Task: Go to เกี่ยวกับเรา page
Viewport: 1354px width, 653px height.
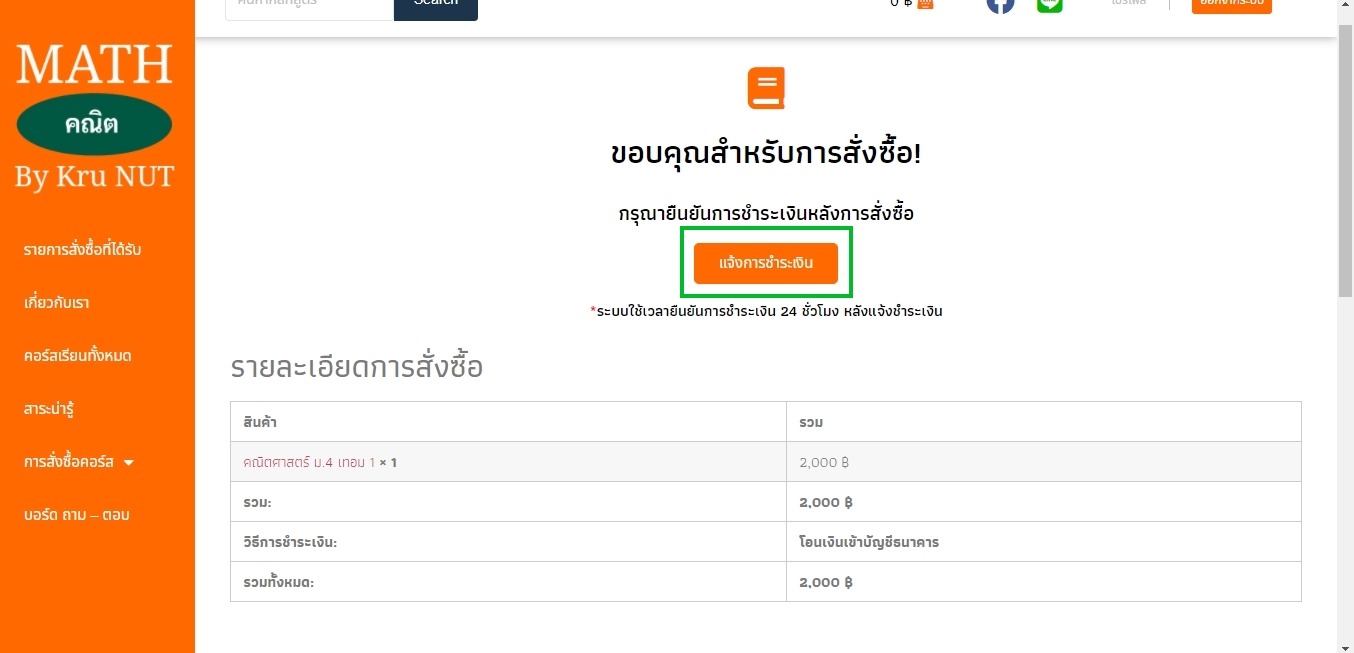Action: click(56, 302)
